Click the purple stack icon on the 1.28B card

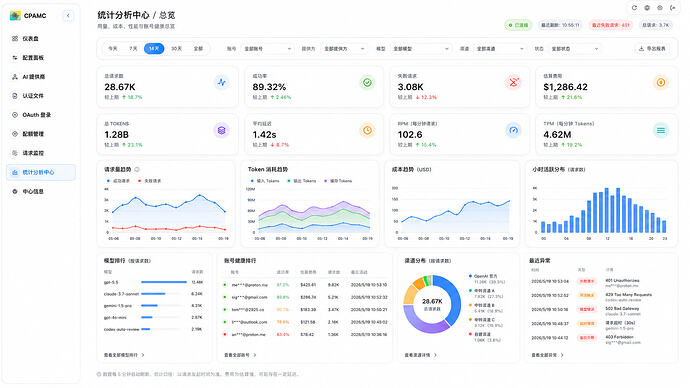221,130
